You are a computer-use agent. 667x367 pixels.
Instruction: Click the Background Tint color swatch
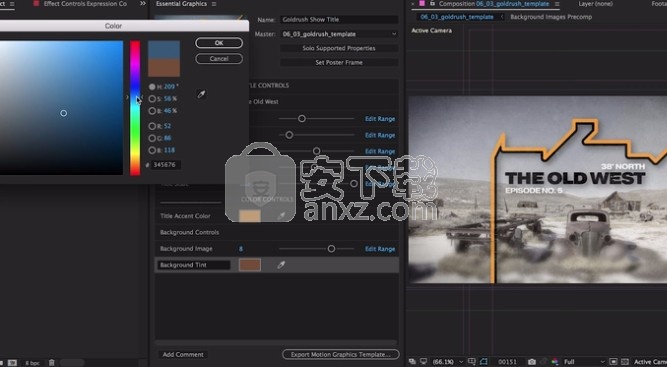[x=250, y=265]
